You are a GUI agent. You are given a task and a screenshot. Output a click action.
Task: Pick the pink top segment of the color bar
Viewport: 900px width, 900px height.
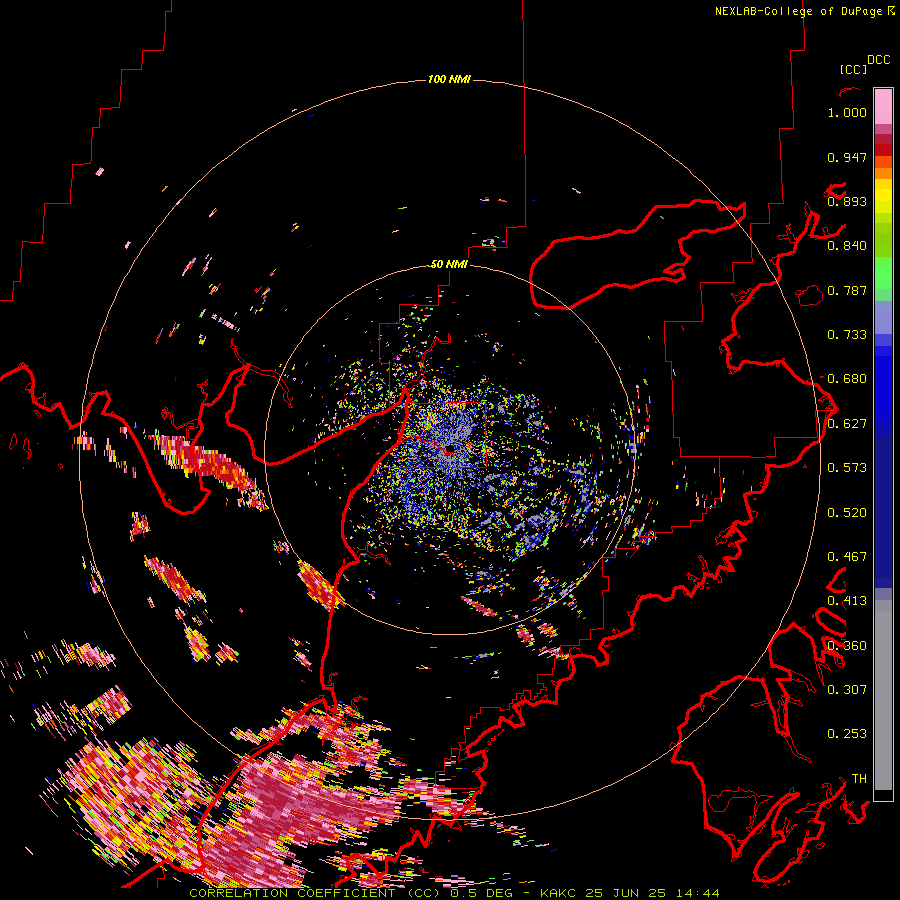click(x=883, y=106)
